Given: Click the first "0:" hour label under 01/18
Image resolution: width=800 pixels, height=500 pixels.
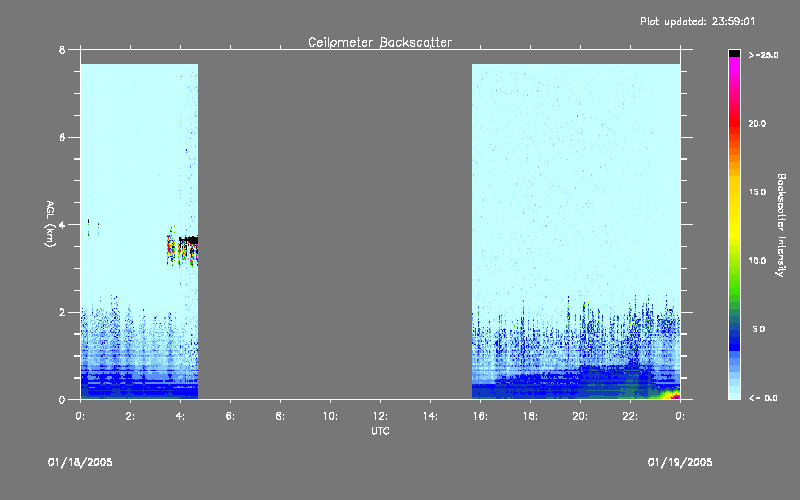Looking at the screenshot, I should pos(81,416).
